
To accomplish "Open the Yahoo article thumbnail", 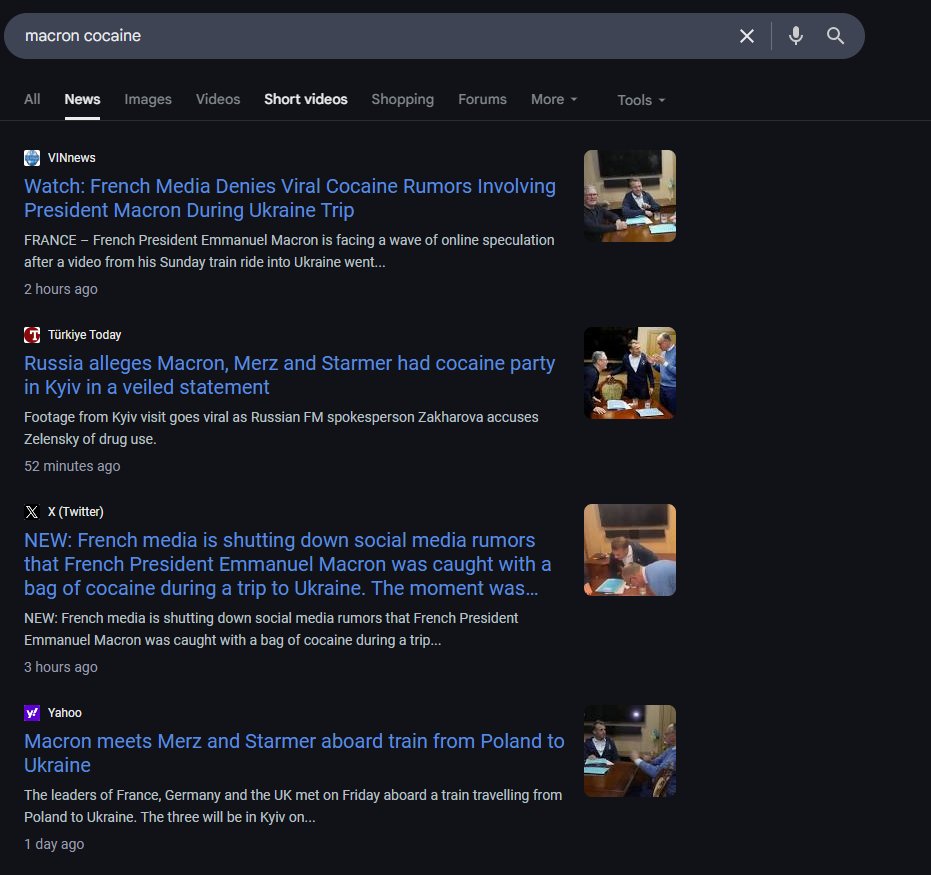I will click(x=629, y=750).
